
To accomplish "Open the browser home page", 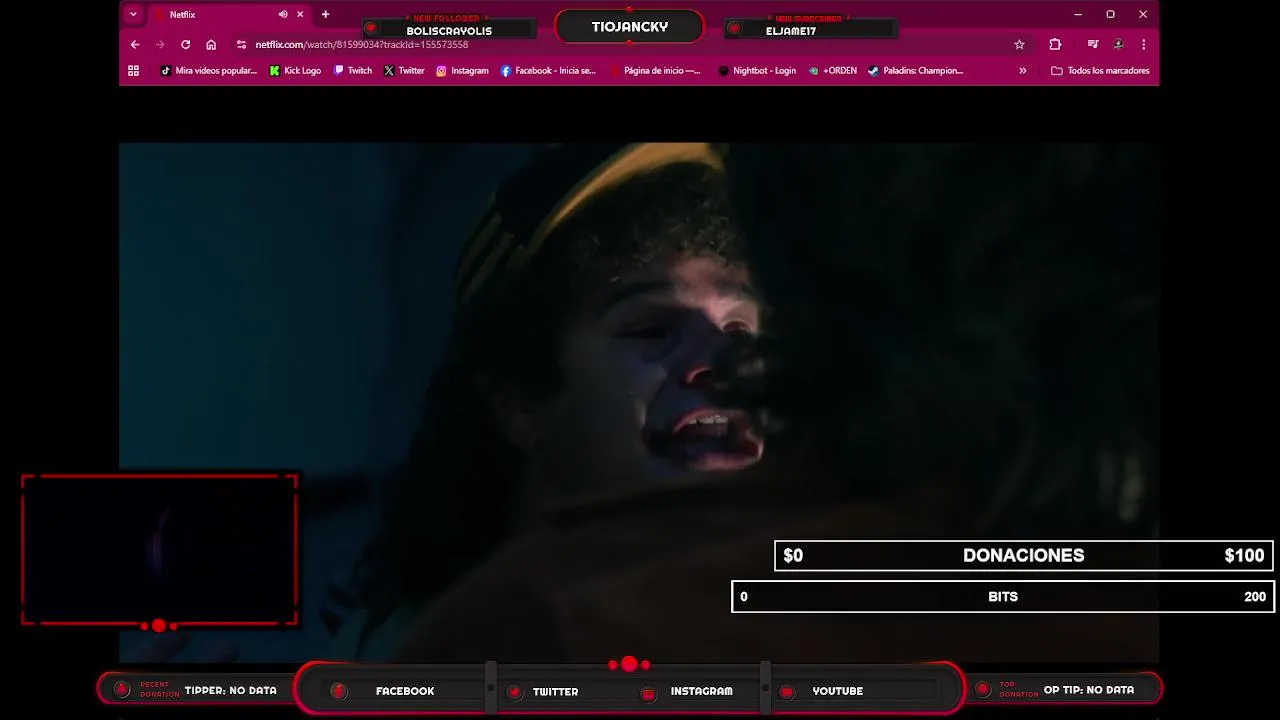I will [x=211, y=45].
